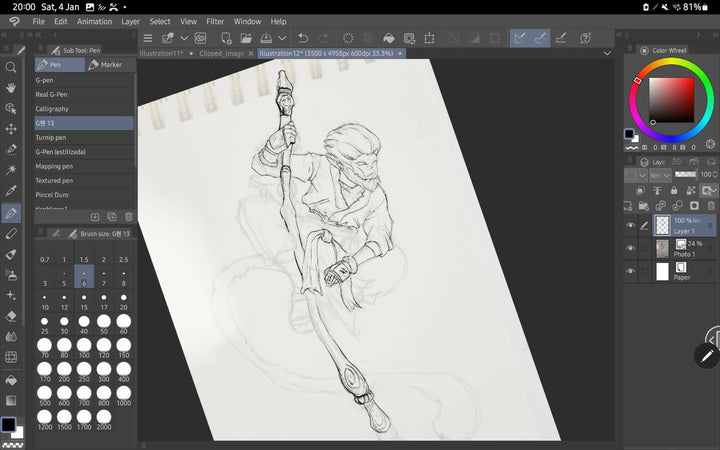The height and width of the screenshot is (450, 720).
Task: Hide the Paper layer
Action: coord(630,271)
